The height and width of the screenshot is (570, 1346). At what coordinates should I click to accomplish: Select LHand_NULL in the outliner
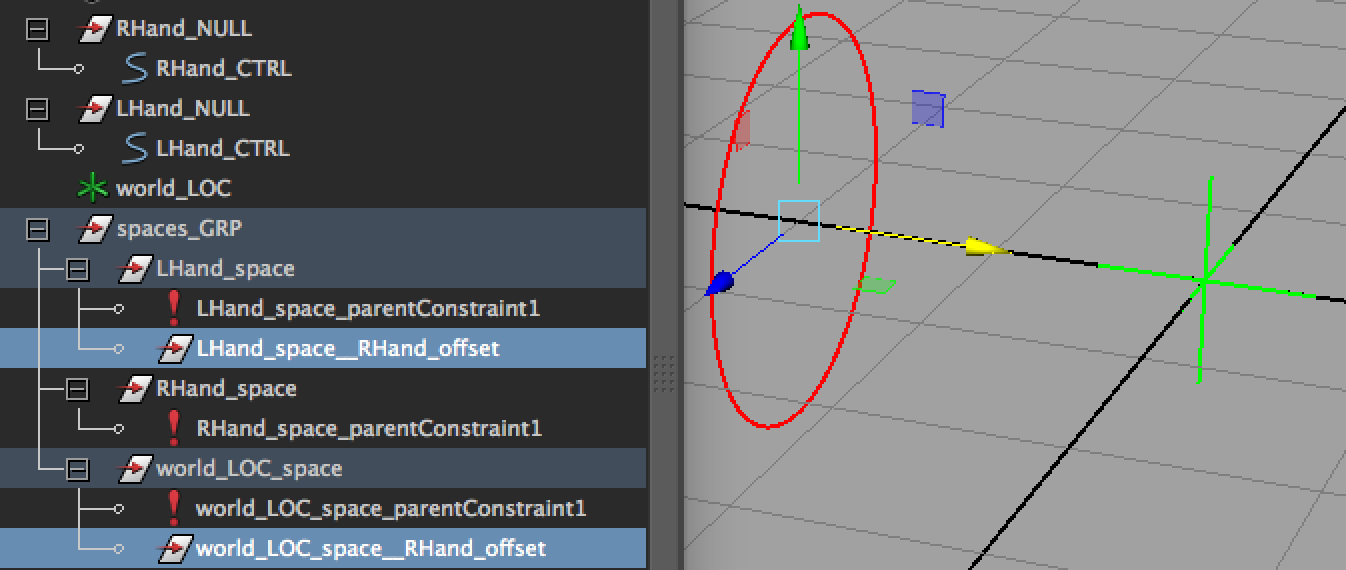click(183, 109)
